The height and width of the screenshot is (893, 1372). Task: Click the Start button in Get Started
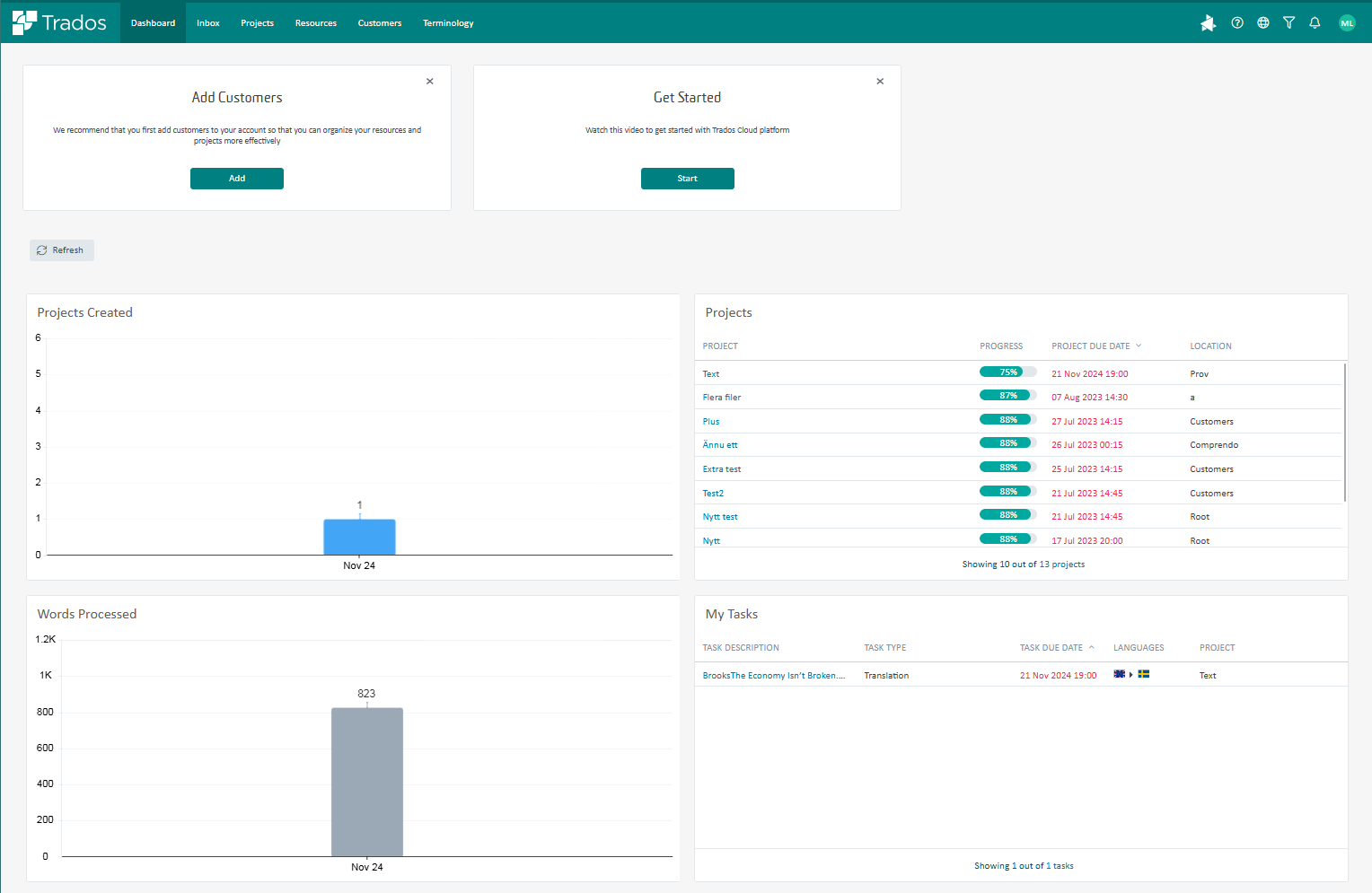pyautogui.click(x=688, y=179)
